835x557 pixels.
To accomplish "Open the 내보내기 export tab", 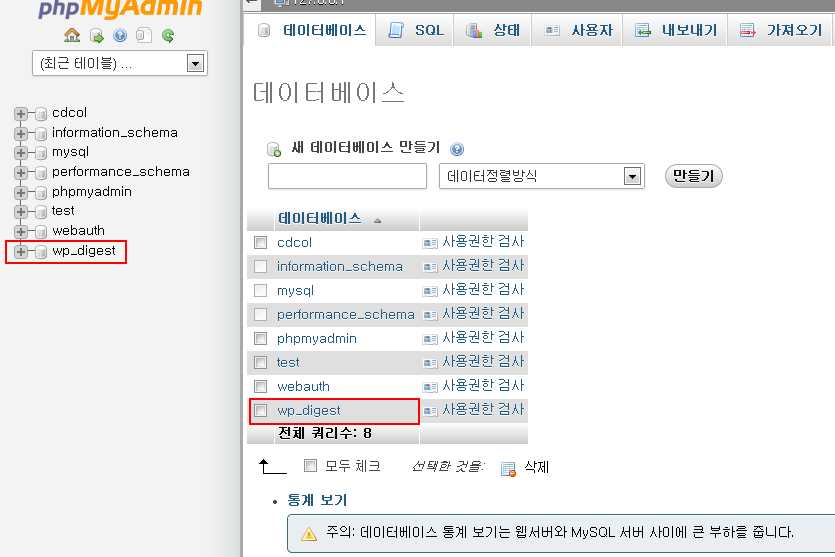I will click(676, 30).
